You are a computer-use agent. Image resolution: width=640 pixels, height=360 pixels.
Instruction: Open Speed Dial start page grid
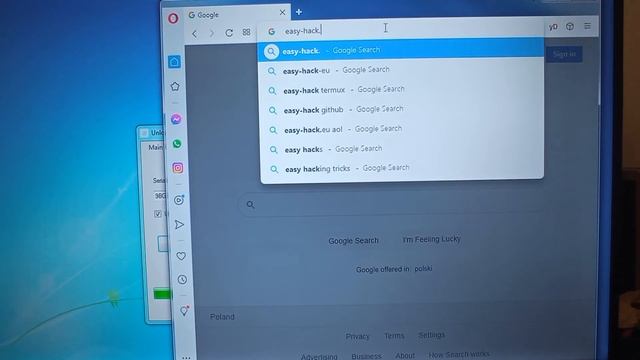pyautogui.click(x=247, y=32)
